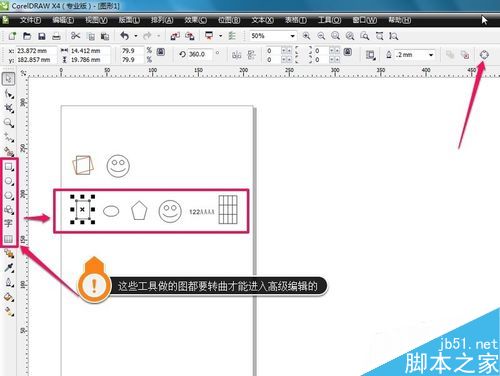This screenshot has width=500, height=376.
Task: Click the Open file icon
Action: [27, 36]
